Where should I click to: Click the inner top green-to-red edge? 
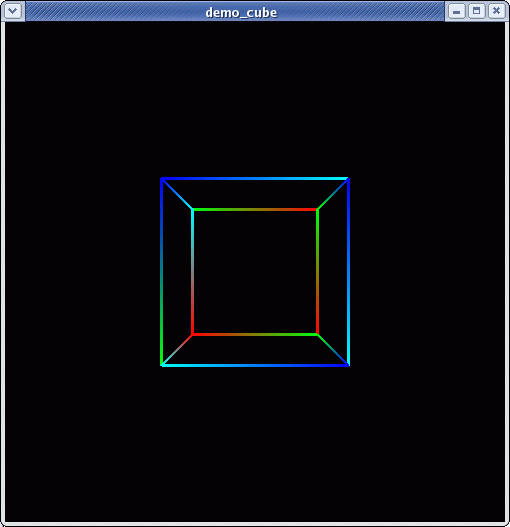(255, 210)
